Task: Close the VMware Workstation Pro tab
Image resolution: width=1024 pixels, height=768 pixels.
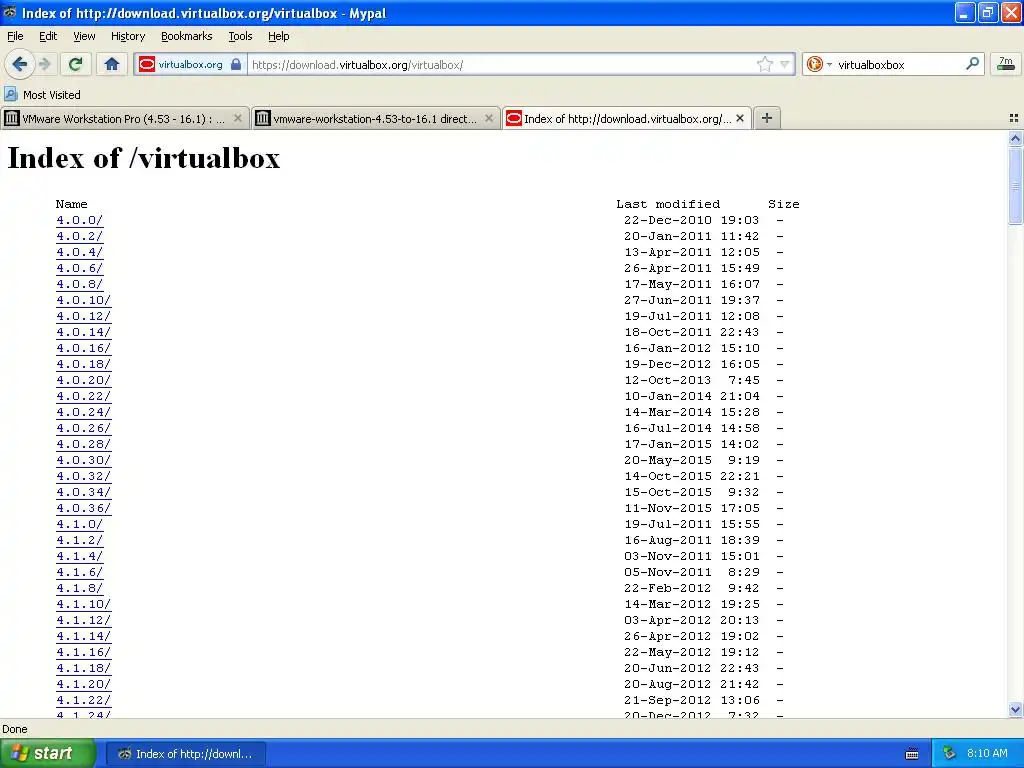Action: 238,118
